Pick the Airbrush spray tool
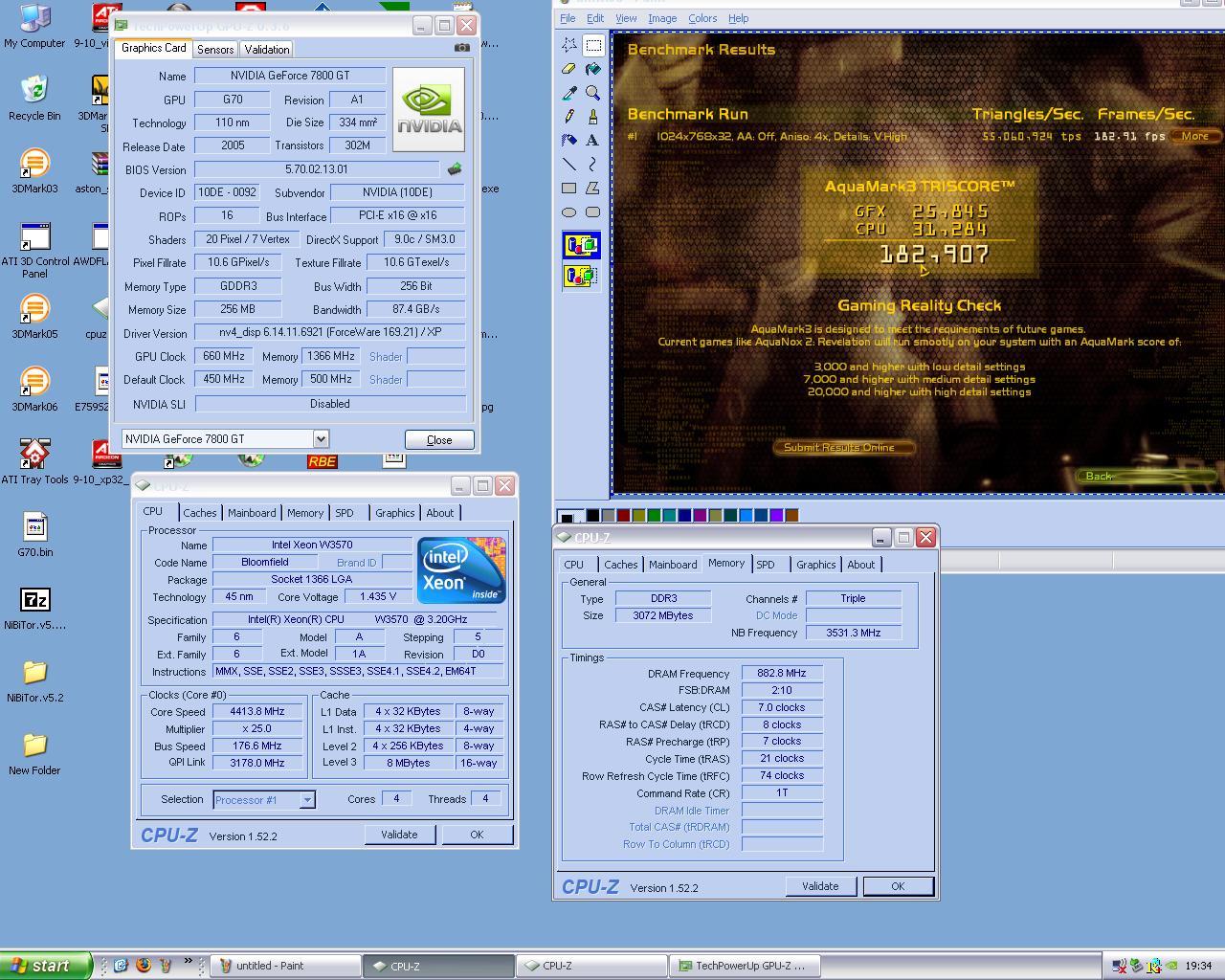 [x=569, y=141]
